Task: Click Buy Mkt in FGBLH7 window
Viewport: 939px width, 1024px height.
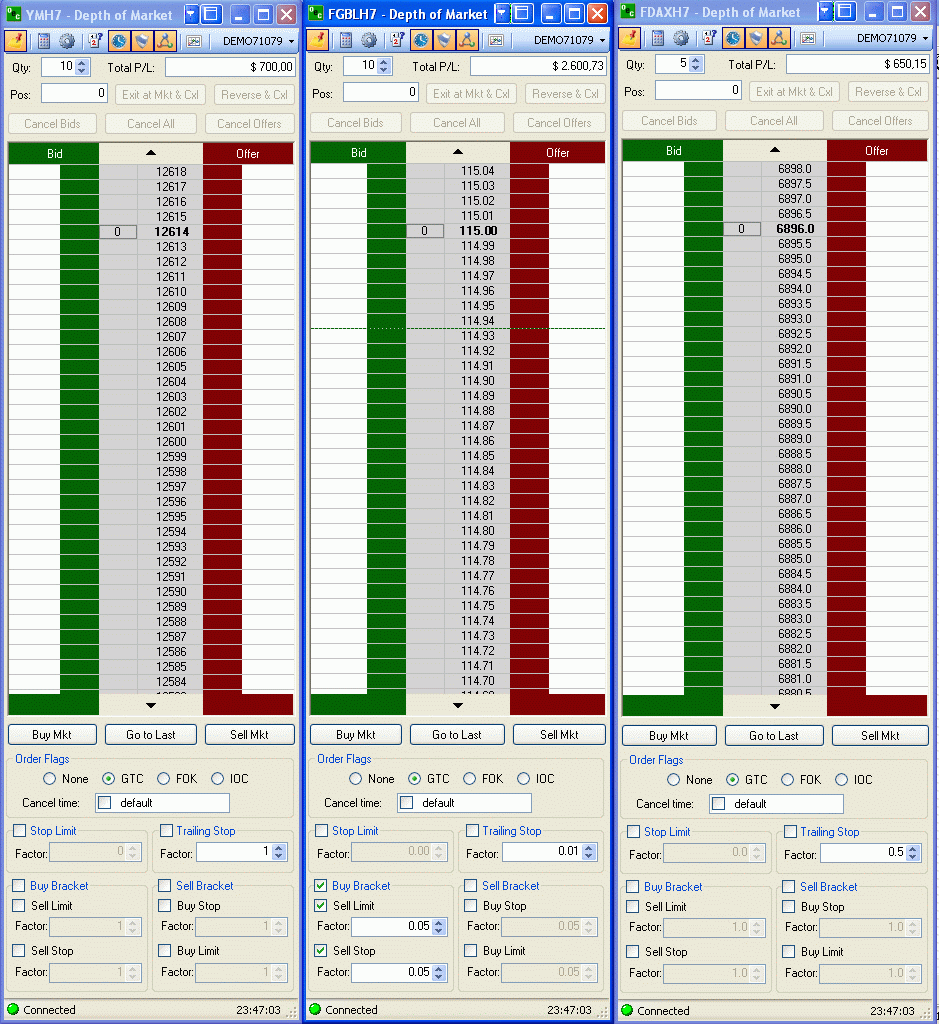Action: (356, 735)
